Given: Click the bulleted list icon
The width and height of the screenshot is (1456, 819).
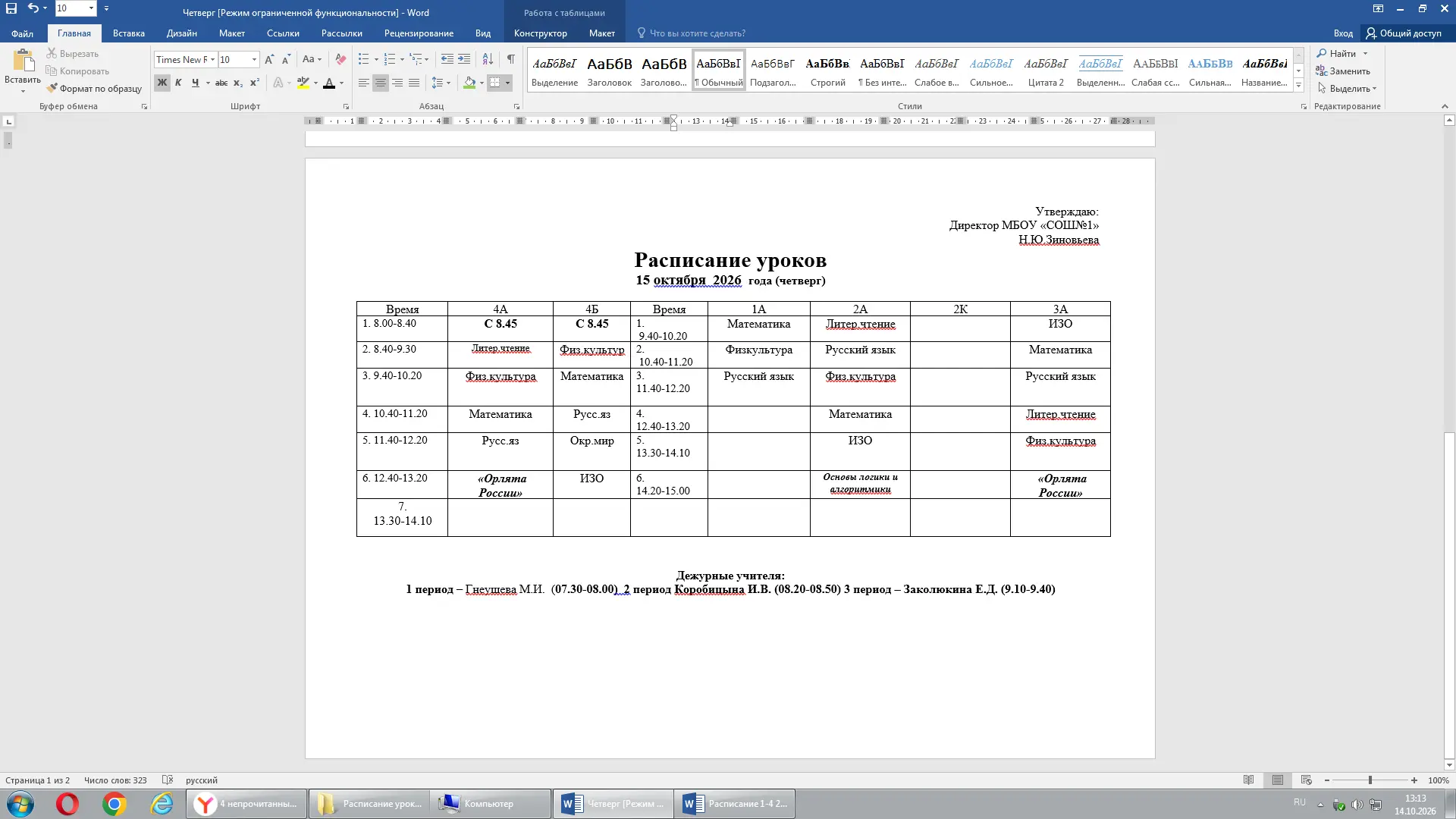Looking at the screenshot, I should pos(364,59).
